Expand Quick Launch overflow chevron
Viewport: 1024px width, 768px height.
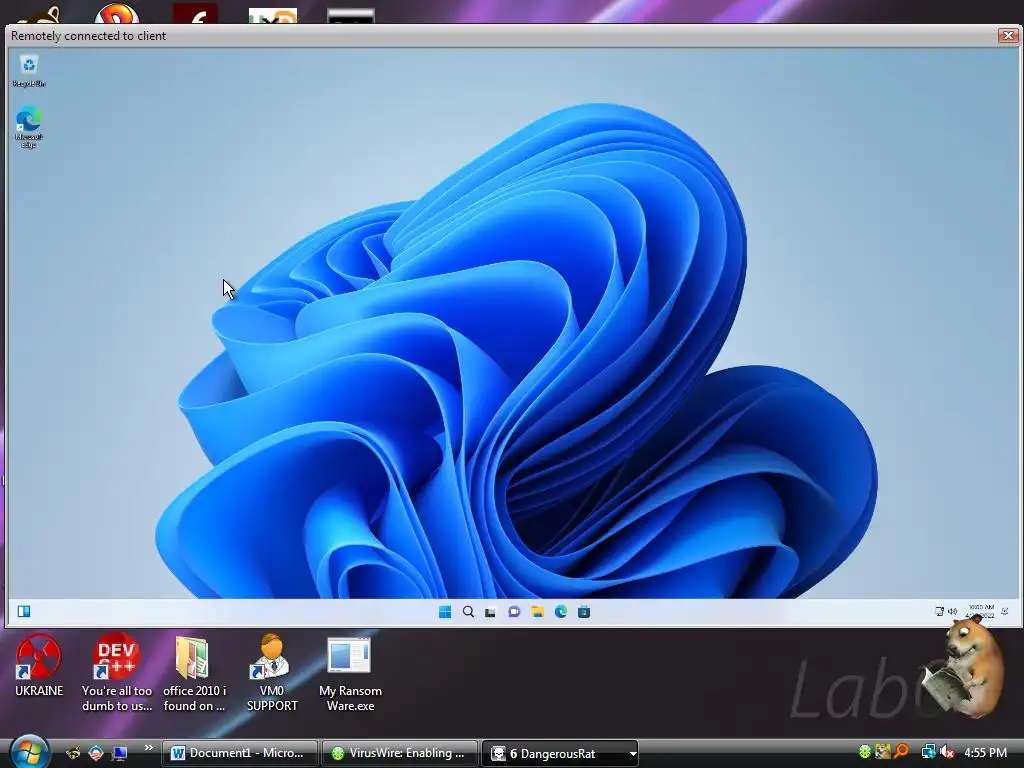click(148, 748)
